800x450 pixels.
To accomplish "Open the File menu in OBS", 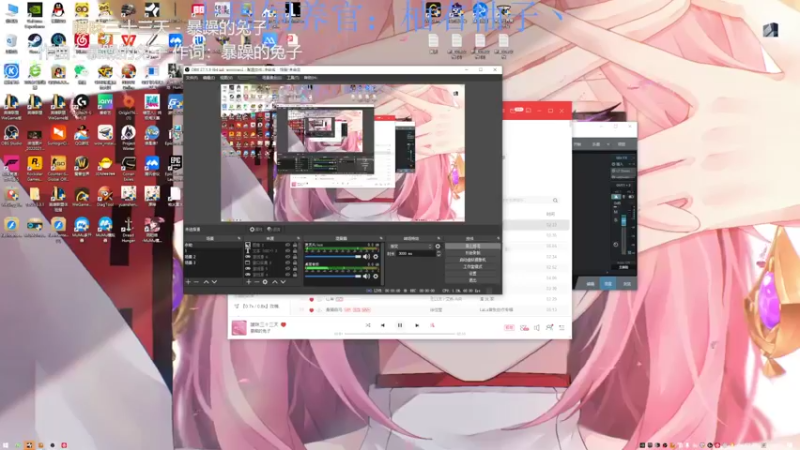I will point(192,78).
